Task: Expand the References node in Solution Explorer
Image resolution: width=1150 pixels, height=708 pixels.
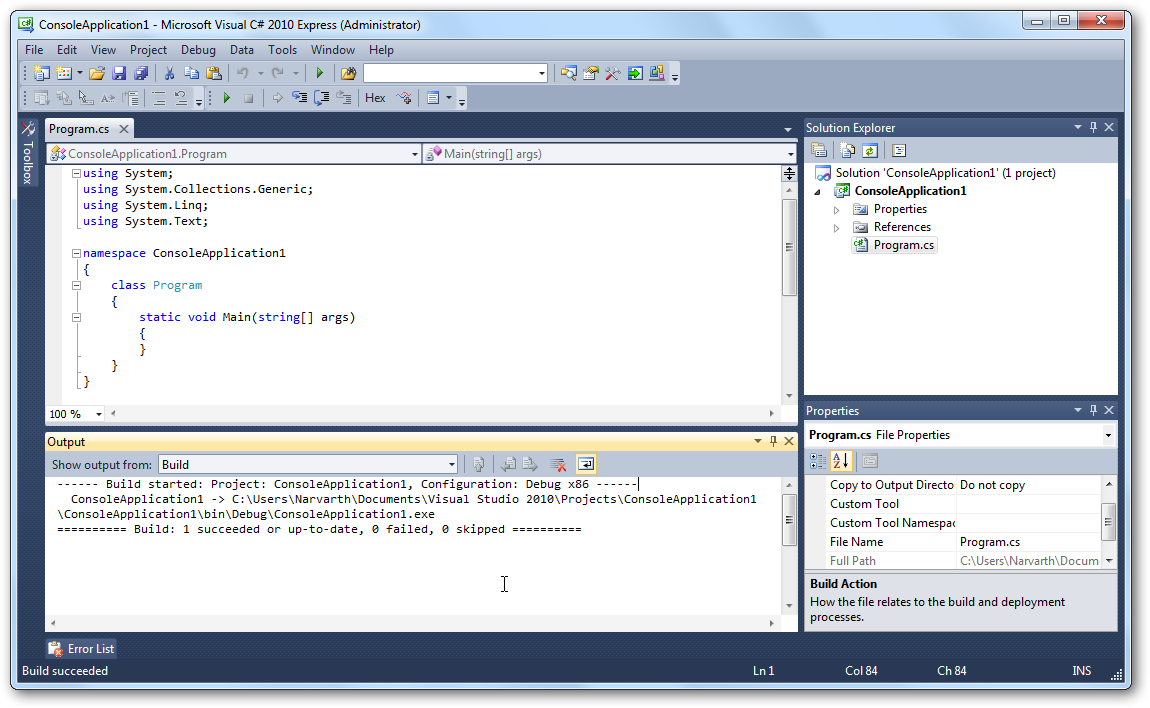Action: (x=837, y=227)
